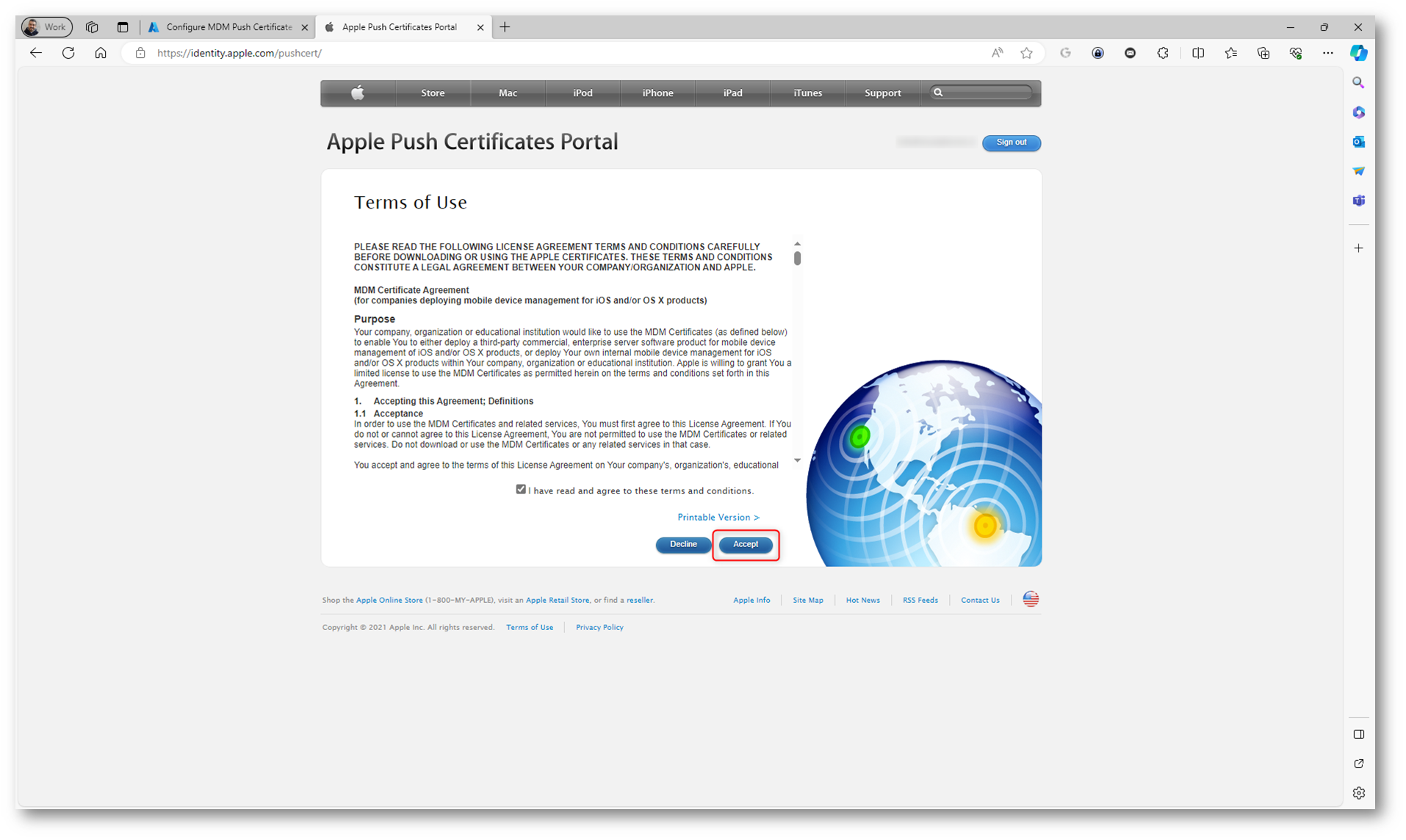Open Microsoft 365 sidebar icon
This screenshot has height=840, width=1406.
pos(1358,112)
